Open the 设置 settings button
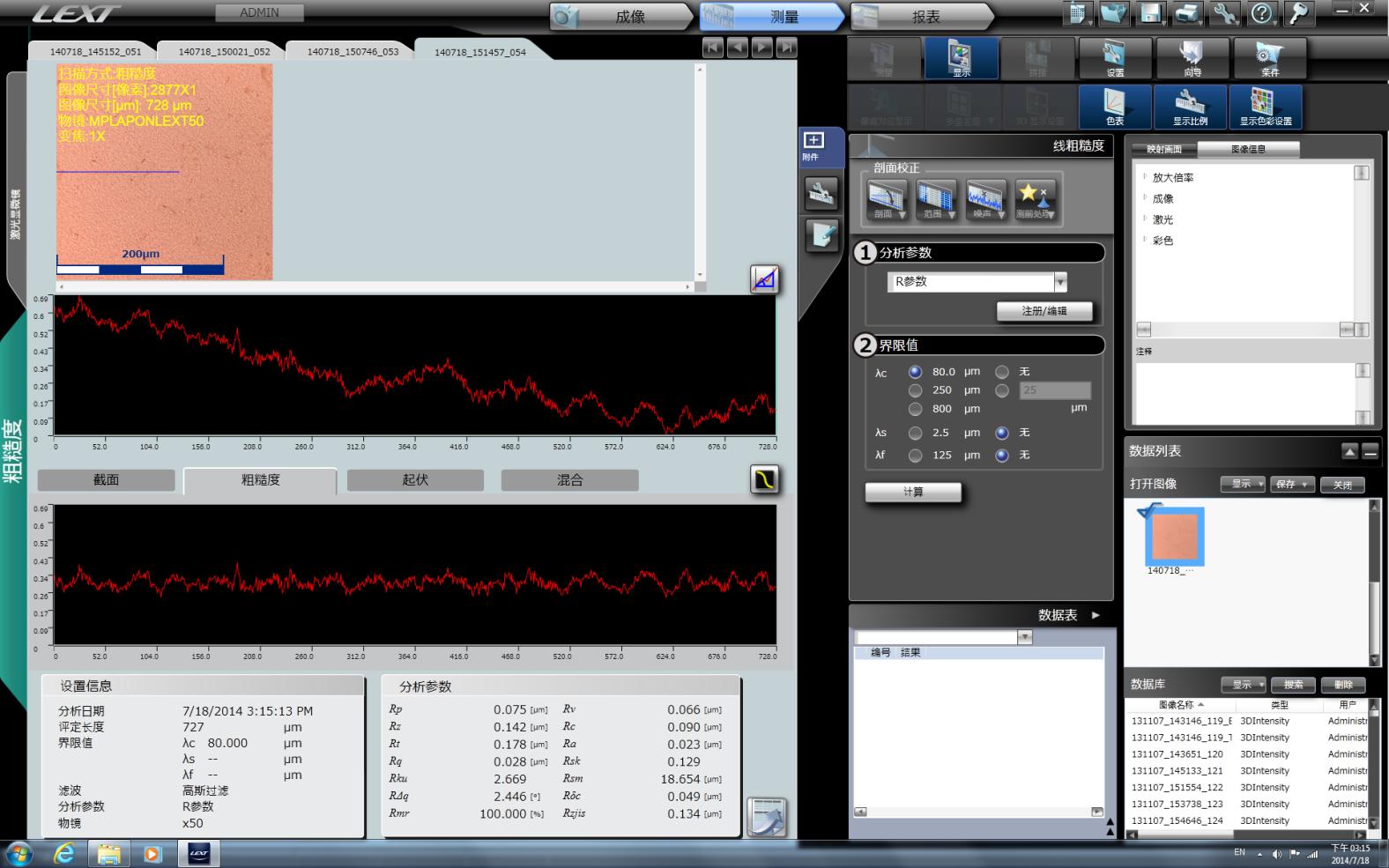Image resolution: width=1389 pixels, height=868 pixels. [1114, 58]
